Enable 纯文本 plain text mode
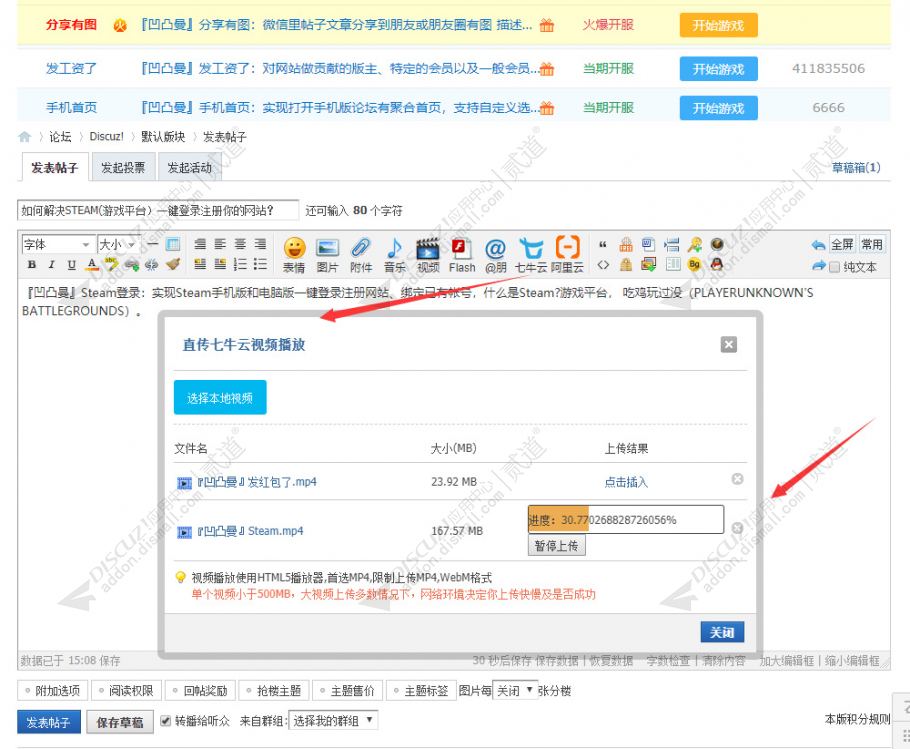This screenshot has width=910, height=749. click(x=835, y=267)
